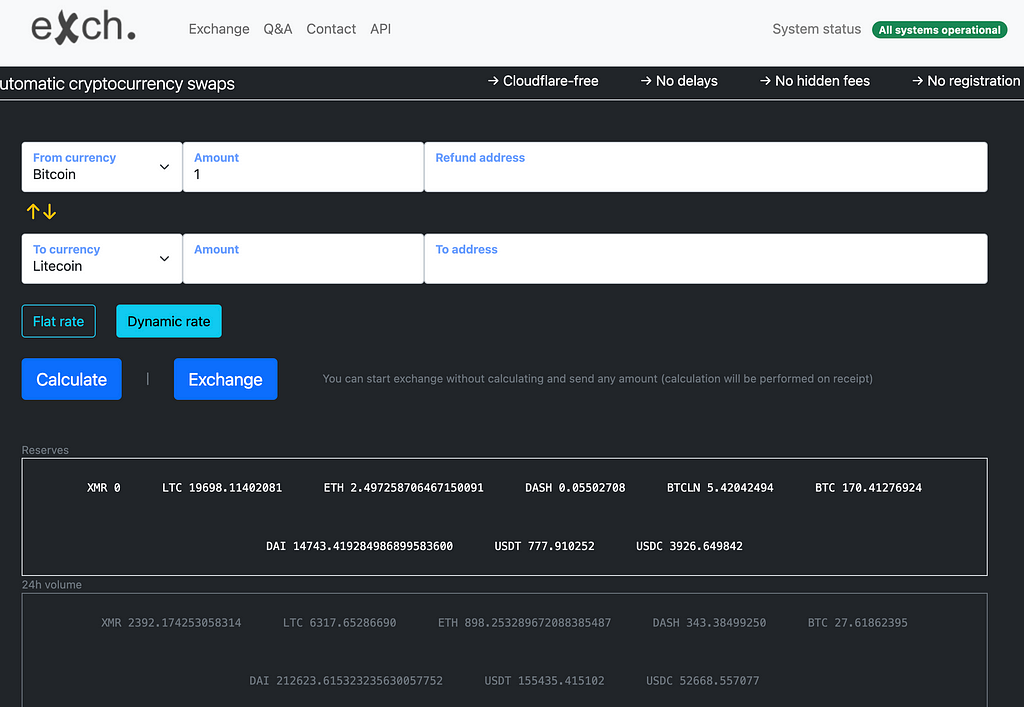
Task: Click the USDC 3926.649842 reserve entry
Action: (689, 546)
